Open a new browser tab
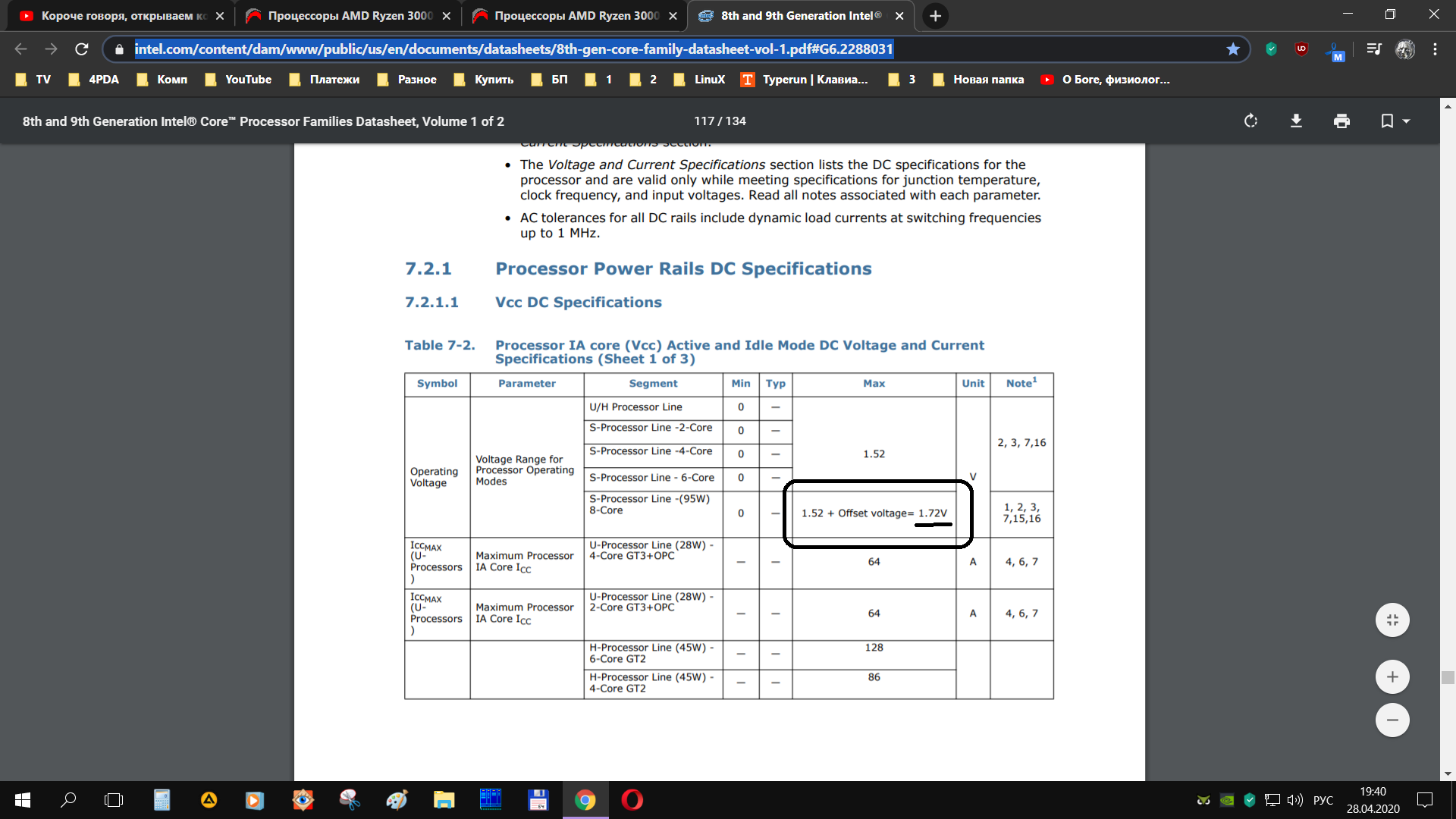 [x=935, y=16]
